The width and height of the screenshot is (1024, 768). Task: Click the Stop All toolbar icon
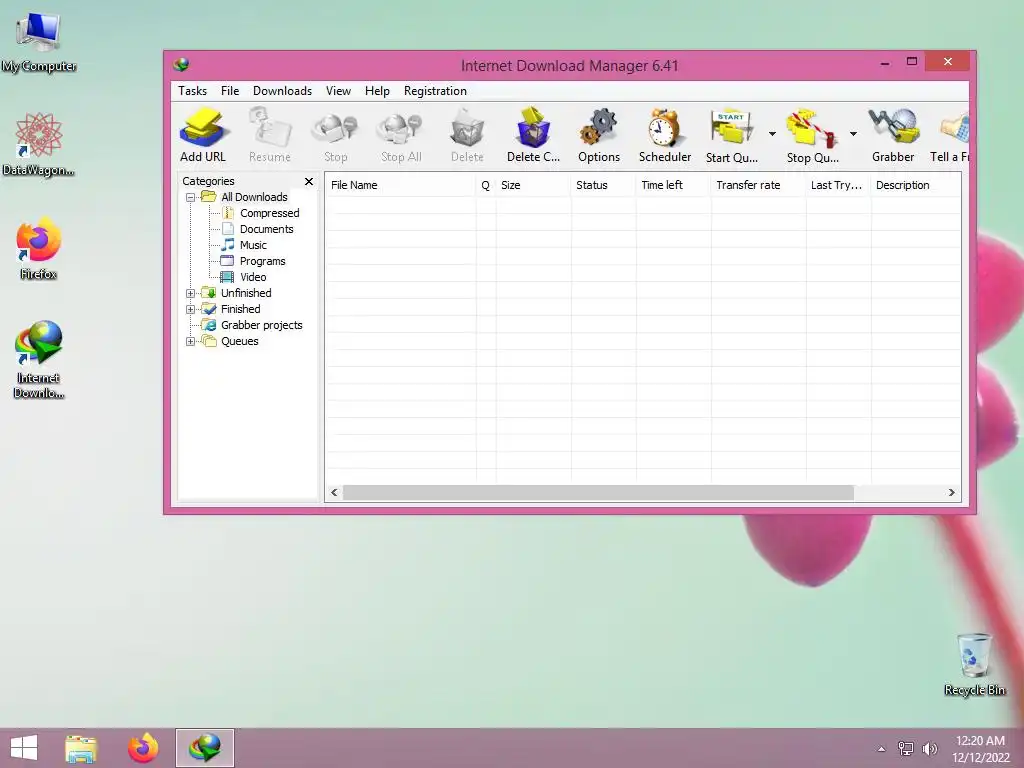(x=401, y=136)
